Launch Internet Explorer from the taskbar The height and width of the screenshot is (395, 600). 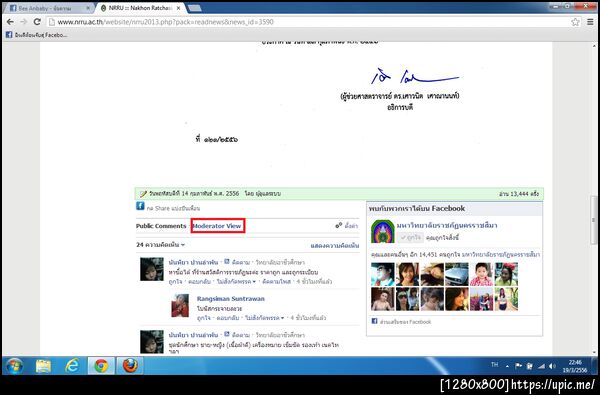(x=72, y=366)
